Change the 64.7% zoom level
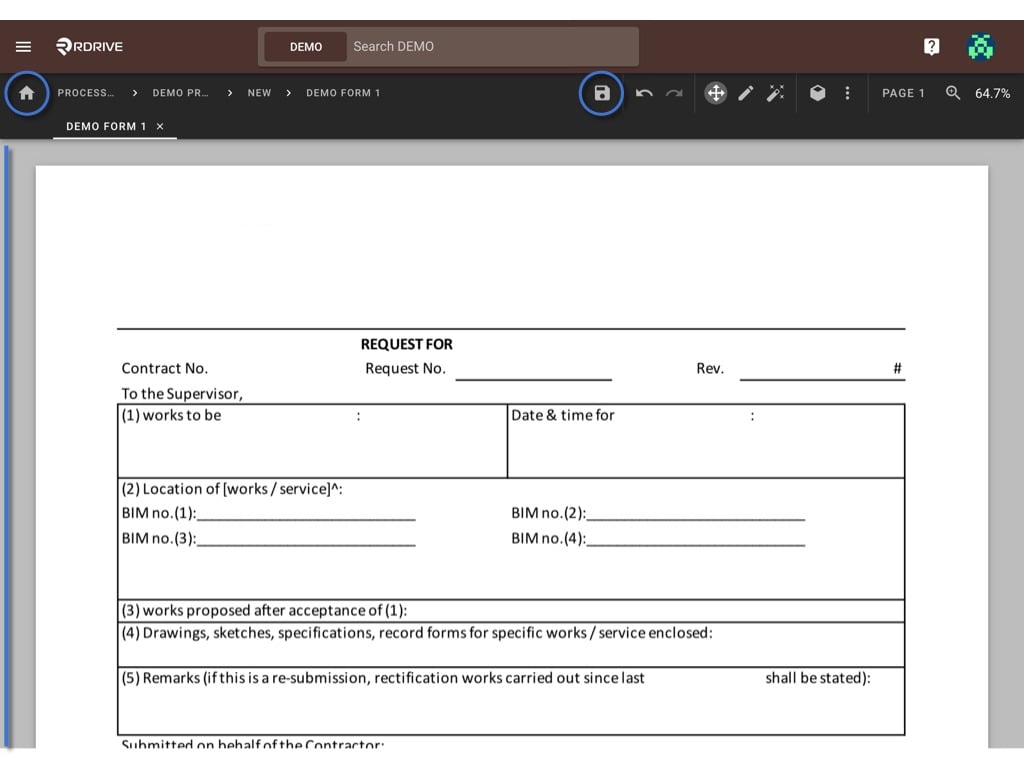Viewport: 1024px width, 768px height. click(x=992, y=93)
